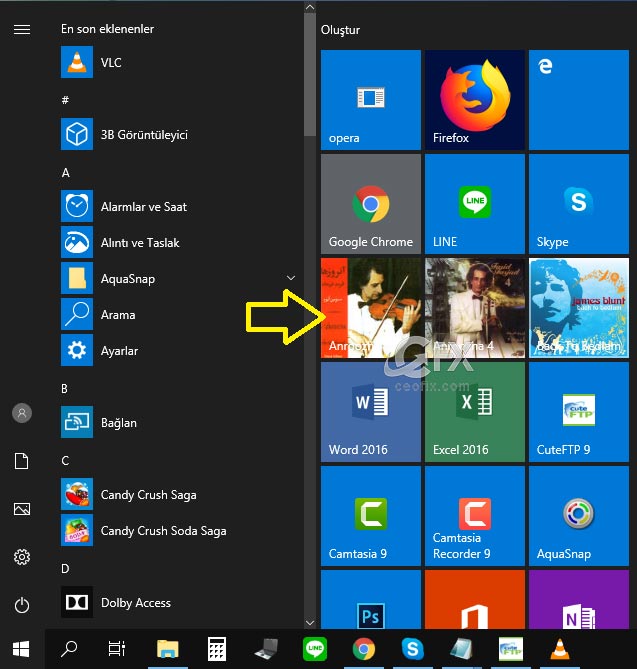
Task: Open VLC from taskbar
Action: click(560, 649)
